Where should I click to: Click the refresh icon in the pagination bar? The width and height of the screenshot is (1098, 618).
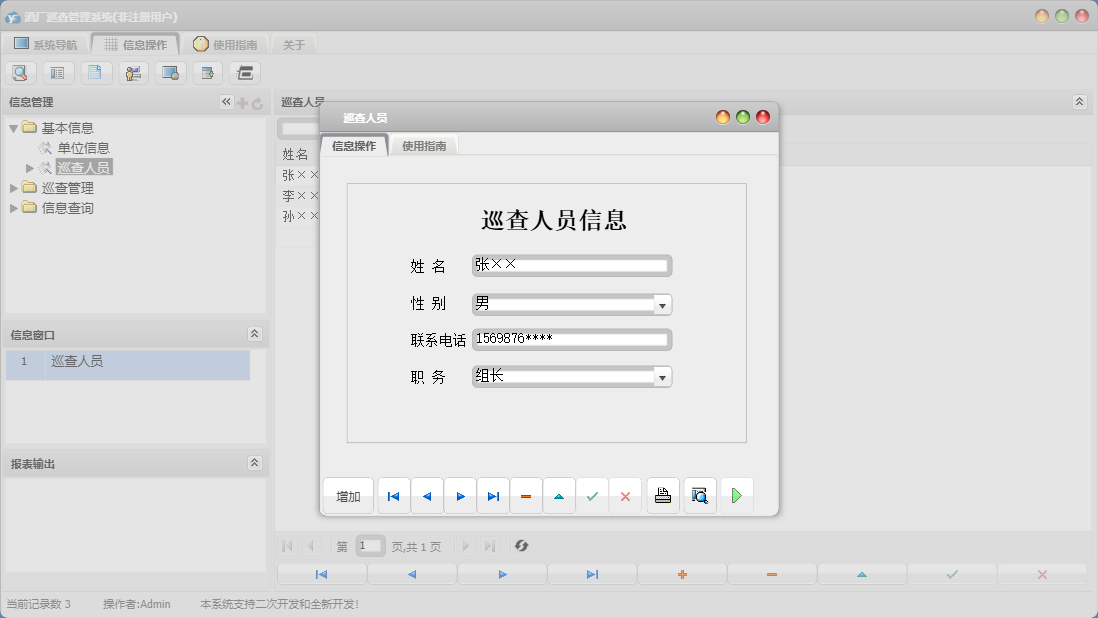pyautogui.click(x=521, y=546)
